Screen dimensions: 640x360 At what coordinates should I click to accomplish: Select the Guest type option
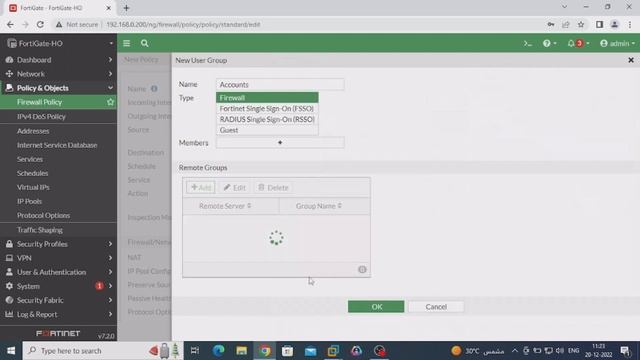[267, 130]
